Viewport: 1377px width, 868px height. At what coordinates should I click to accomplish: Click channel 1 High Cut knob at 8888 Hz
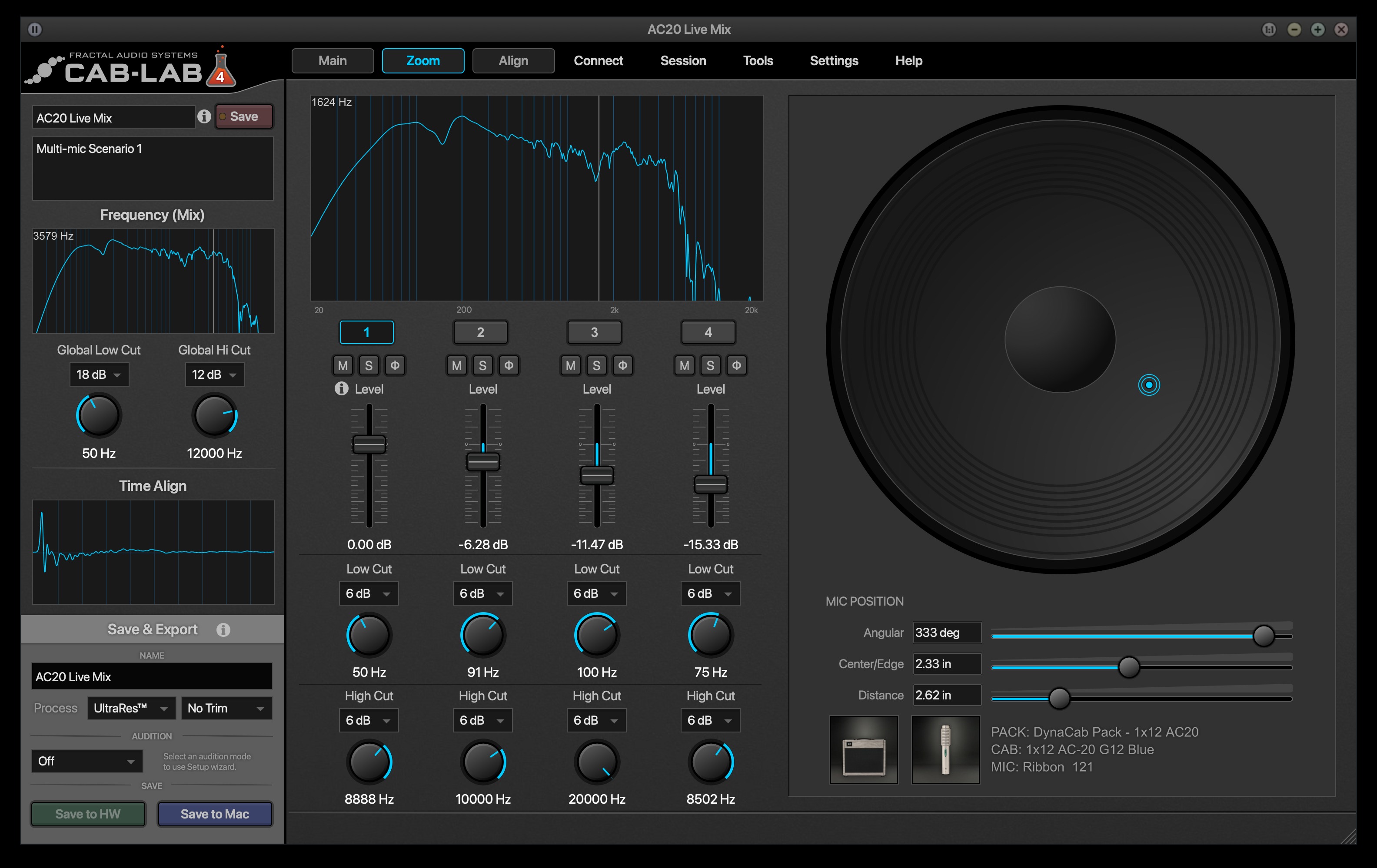pos(369,762)
